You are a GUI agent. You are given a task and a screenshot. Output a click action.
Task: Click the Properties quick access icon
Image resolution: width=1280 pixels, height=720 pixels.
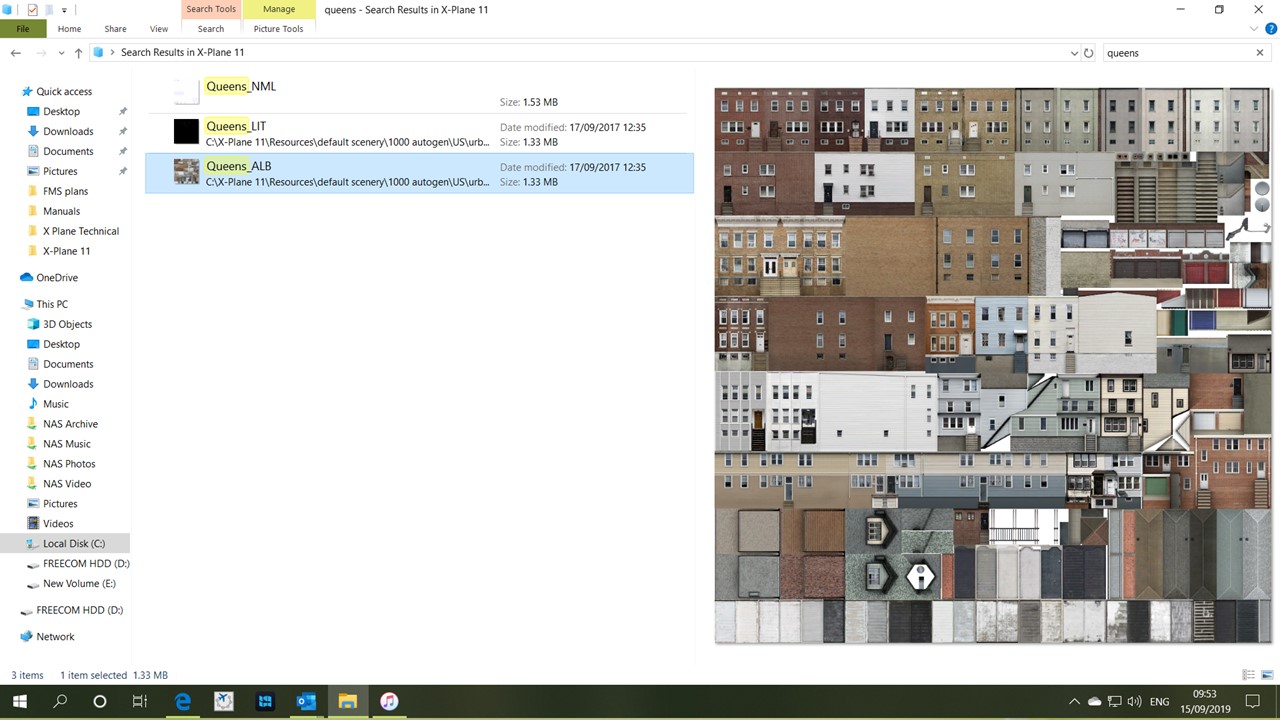click(x=32, y=10)
